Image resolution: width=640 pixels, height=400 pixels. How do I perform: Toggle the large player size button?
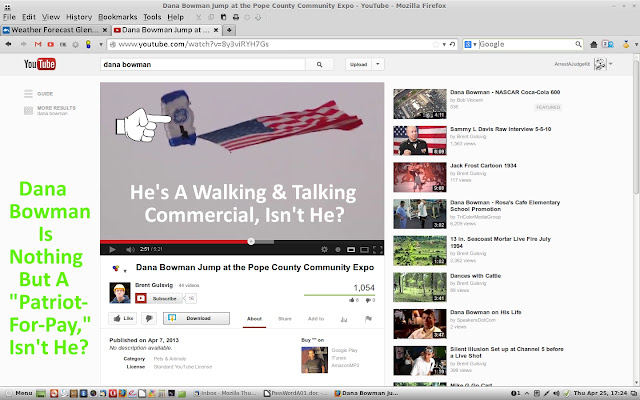click(x=364, y=249)
